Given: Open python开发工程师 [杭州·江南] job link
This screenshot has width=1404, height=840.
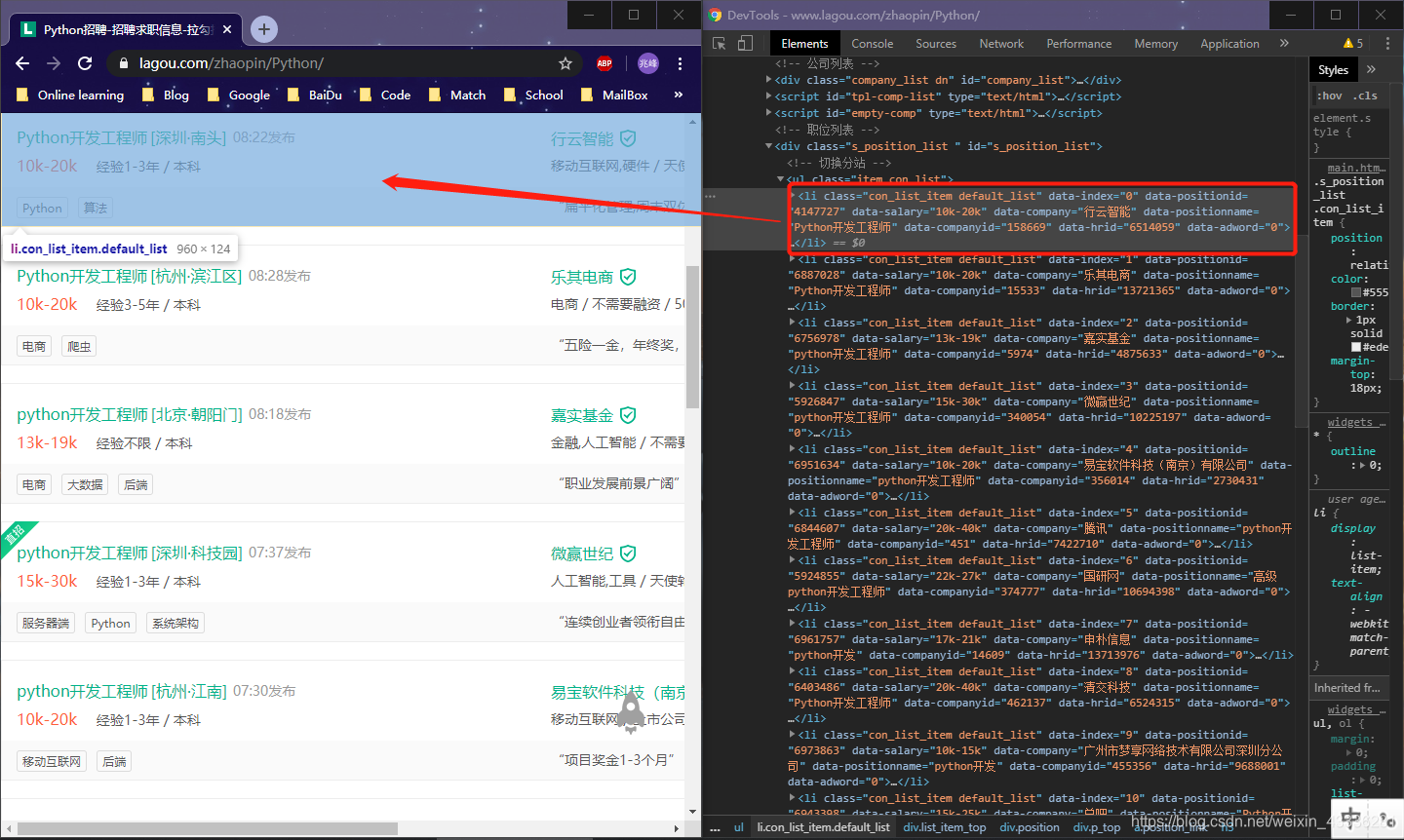Looking at the screenshot, I should tap(121, 691).
